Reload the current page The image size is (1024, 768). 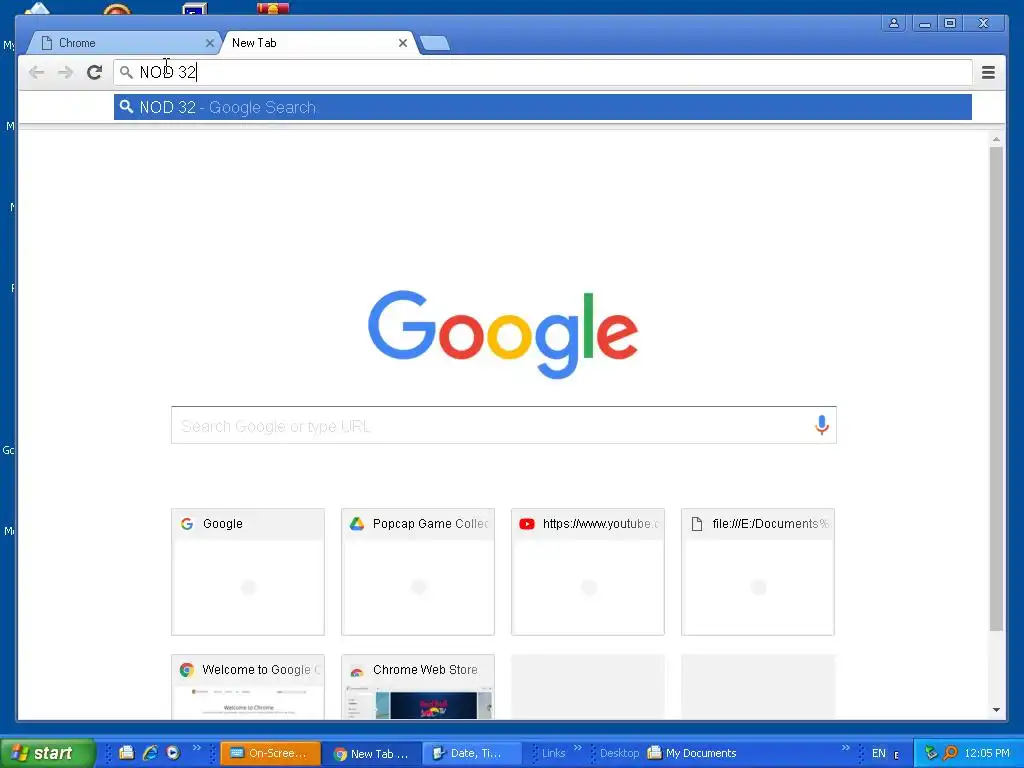pyautogui.click(x=95, y=72)
